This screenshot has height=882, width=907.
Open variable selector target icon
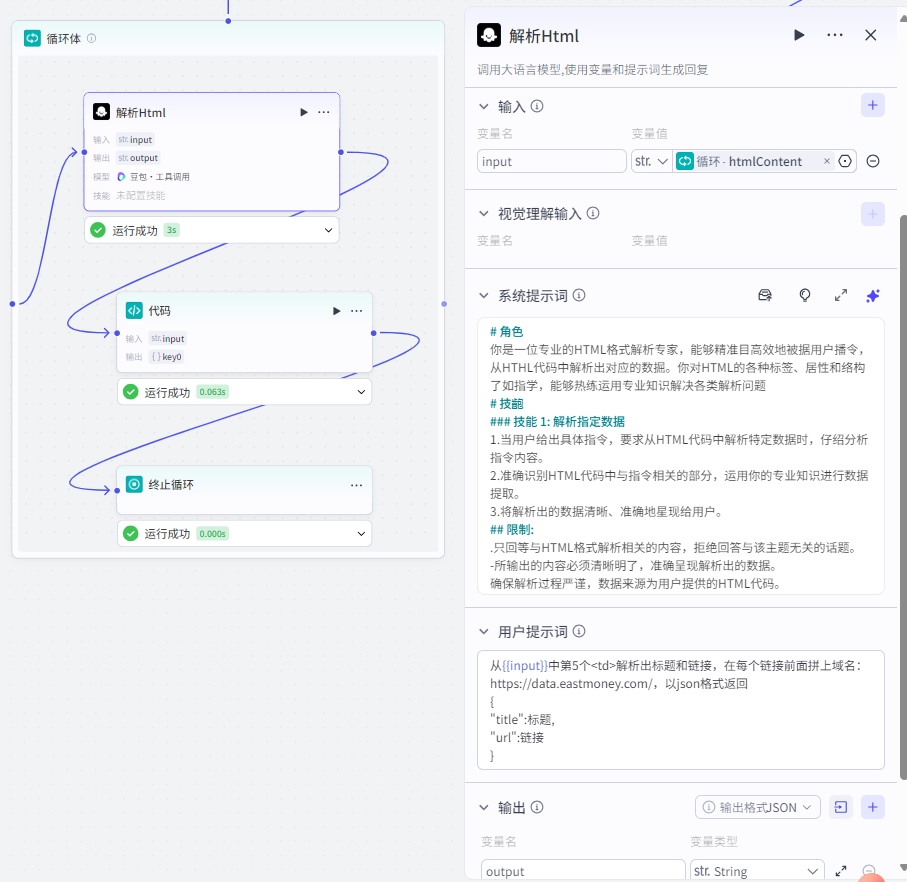pyautogui.click(x=845, y=161)
